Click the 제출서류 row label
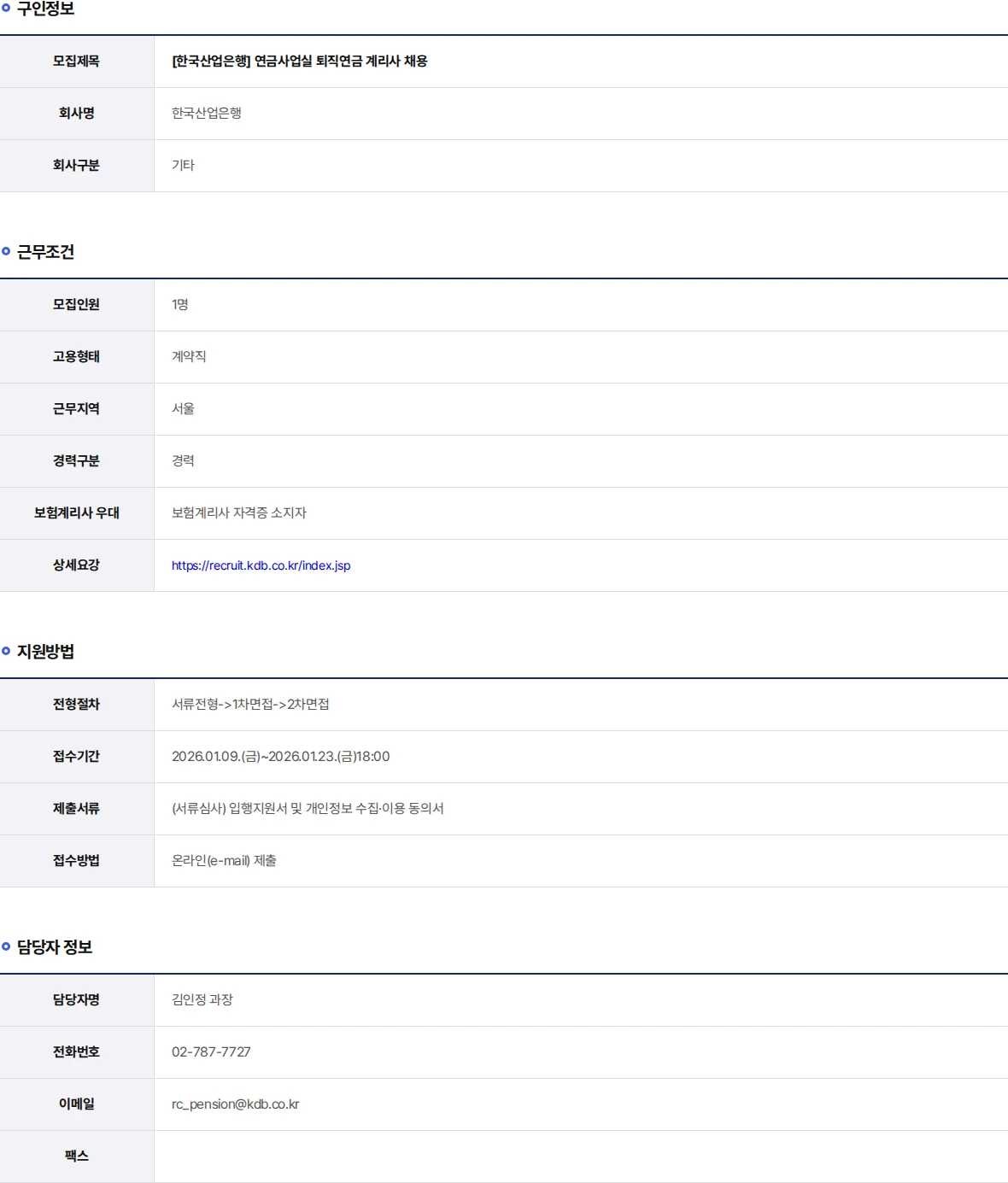The image size is (1008, 1183). coord(77,809)
